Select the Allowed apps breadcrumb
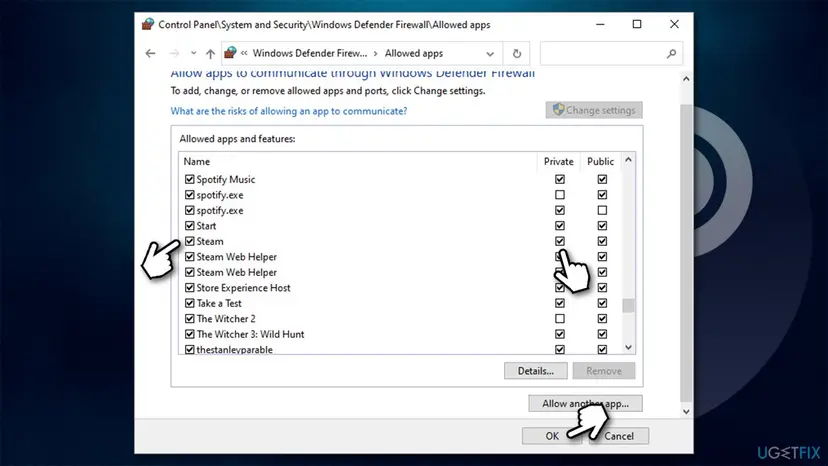828x466 pixels. coord(413,53)
